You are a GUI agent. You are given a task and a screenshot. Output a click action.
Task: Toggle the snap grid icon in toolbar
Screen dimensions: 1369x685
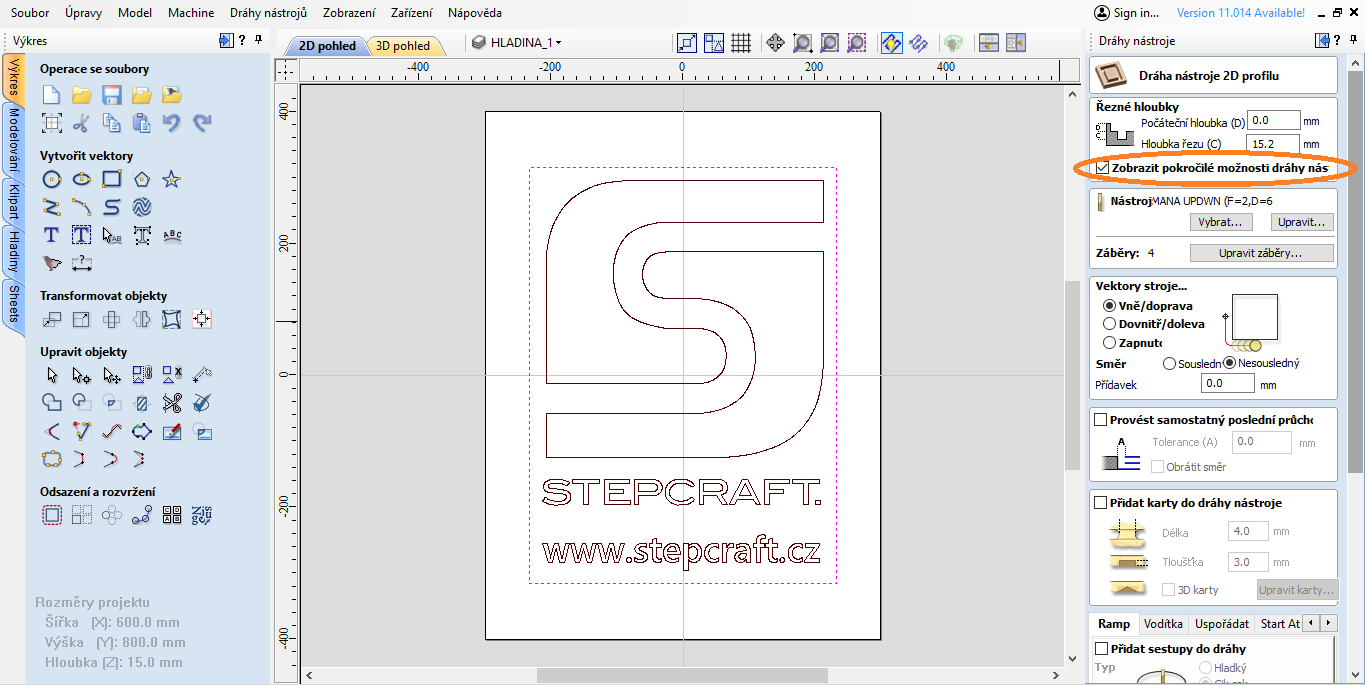coord(741,43)
